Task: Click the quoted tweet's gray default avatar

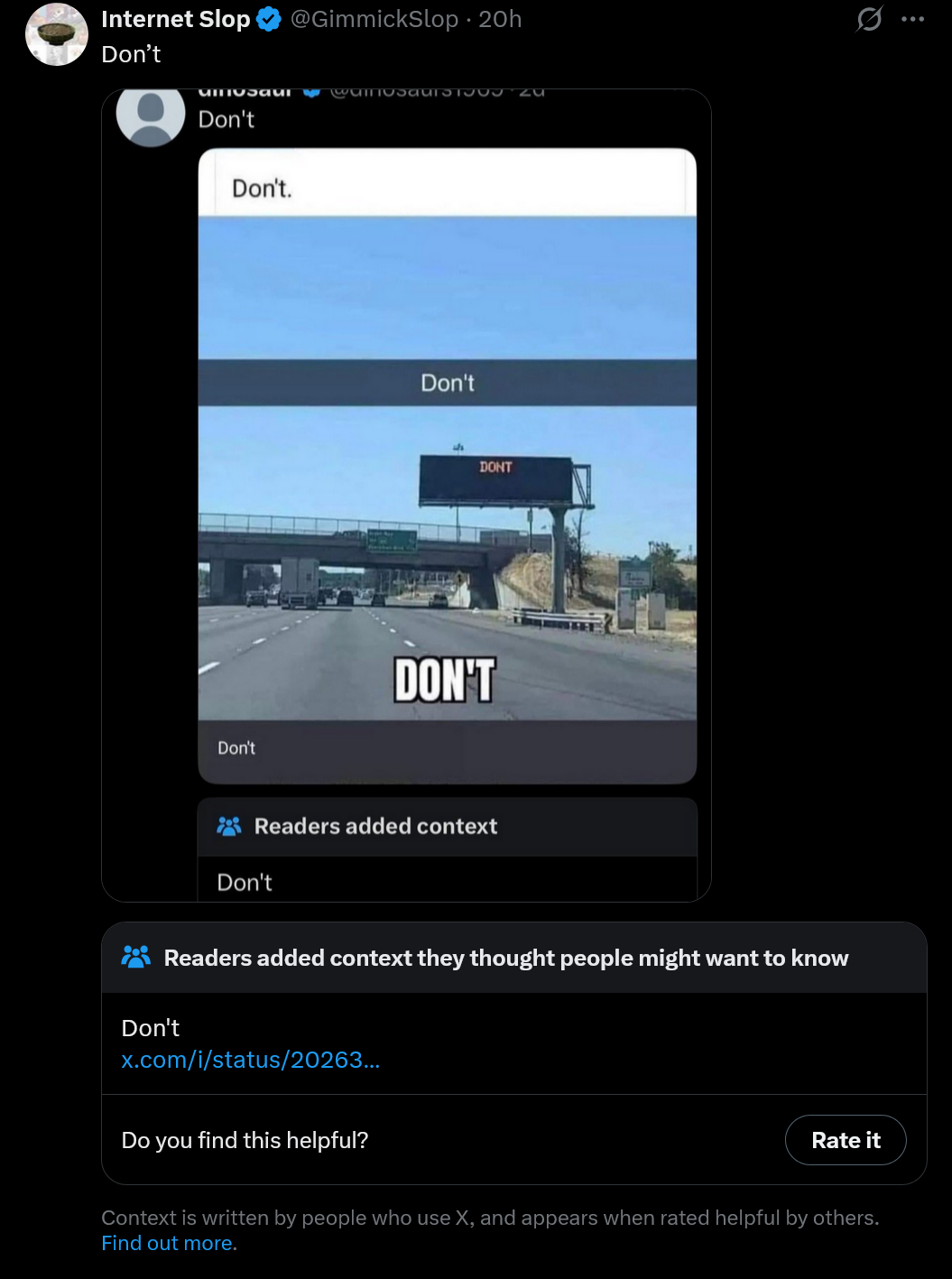Action: click(x=151, y=116)
